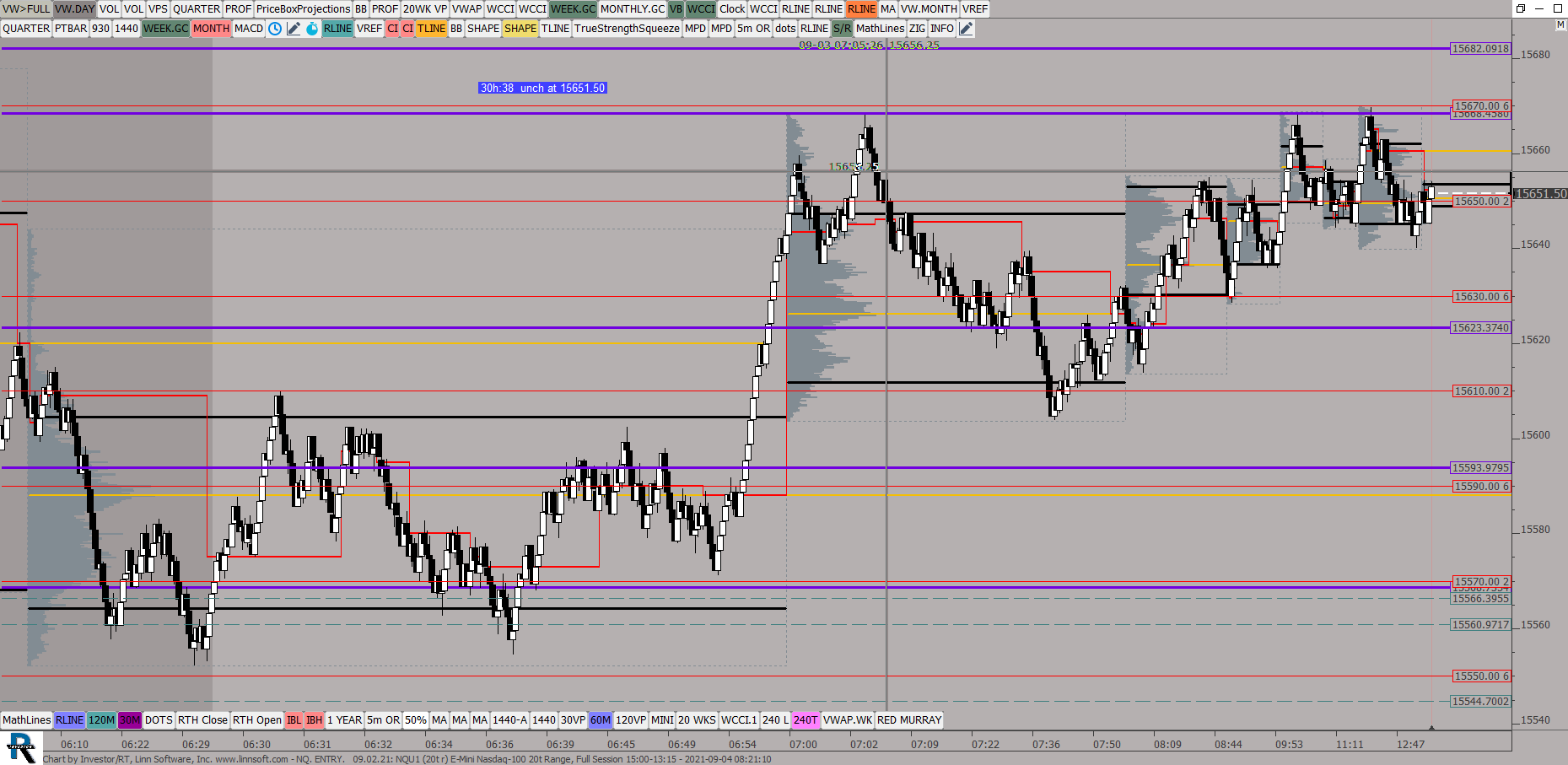The height and width of the screenshot is (765, 1568).
Task: Click the 1 YEAR button
Action: pos(345,720)
